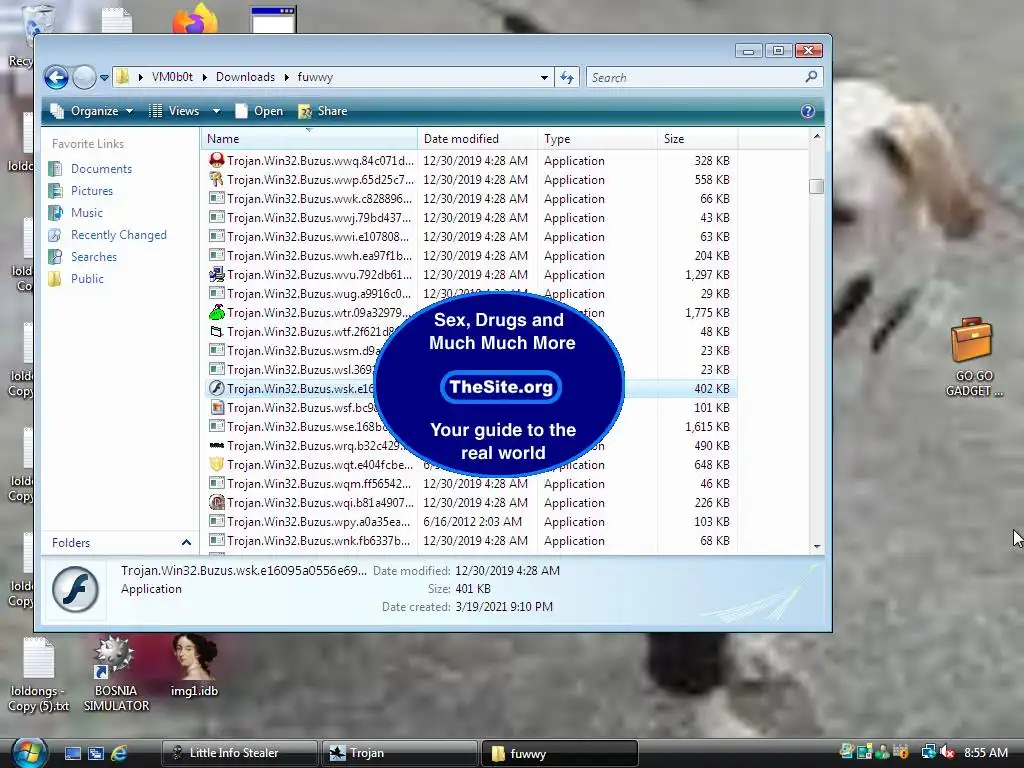1024x768 pixels.
Task: Expand the arrow after Downloads breadcrumb
Action: tap(286, 77)
